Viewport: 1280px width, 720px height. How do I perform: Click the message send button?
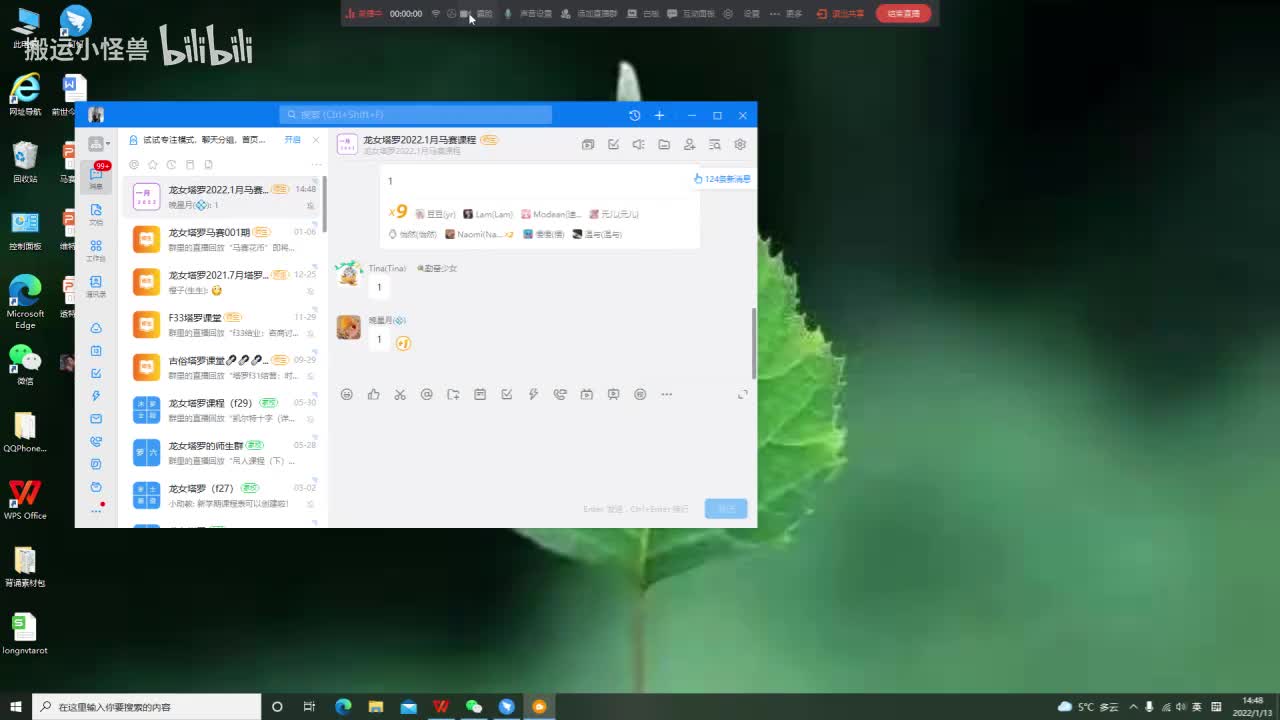pos(726,509)
